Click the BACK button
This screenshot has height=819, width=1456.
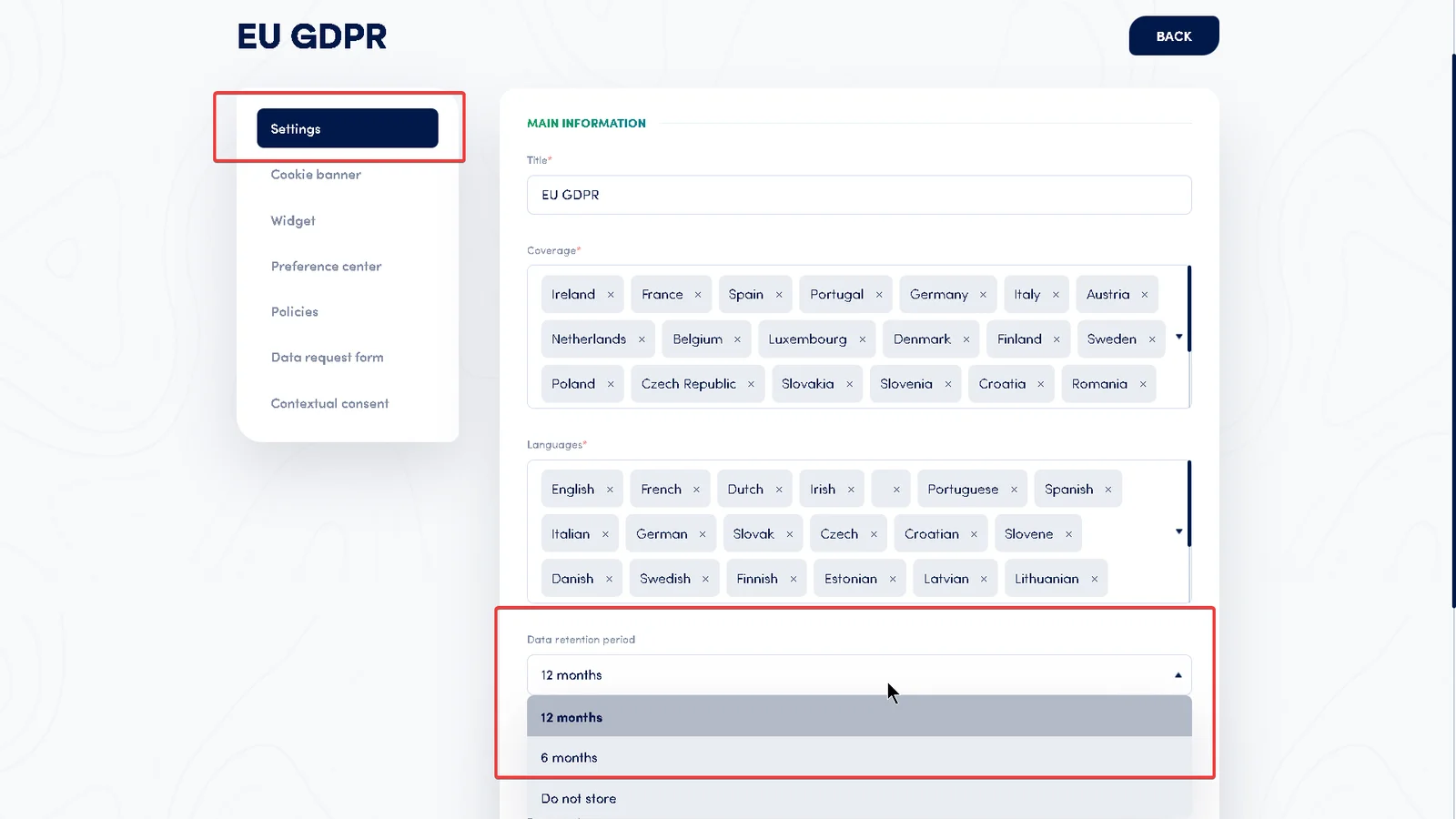point(1174,35)
